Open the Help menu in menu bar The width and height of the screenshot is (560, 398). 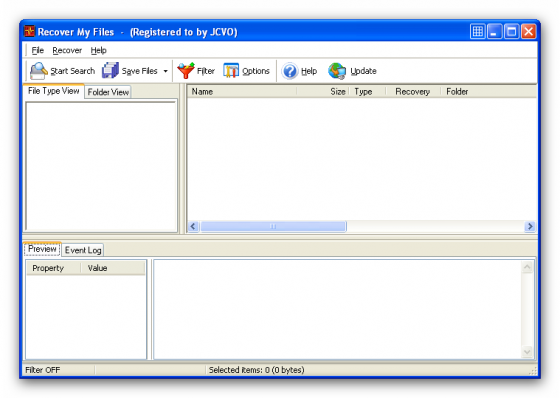(x=98, y=50)
